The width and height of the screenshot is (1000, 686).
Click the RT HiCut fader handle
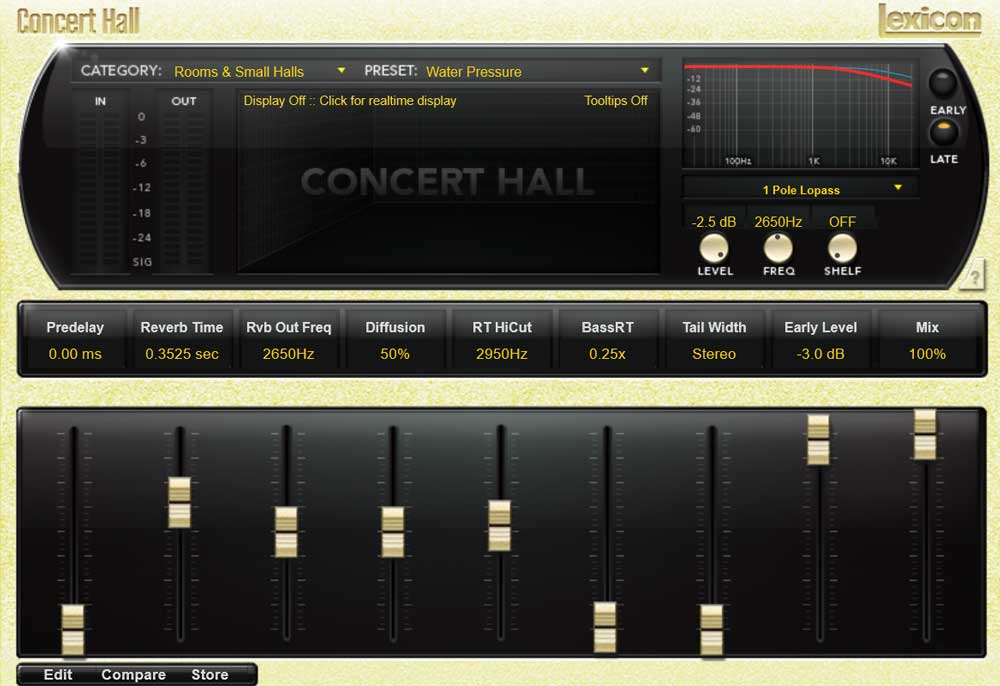[x=499, y=525]
